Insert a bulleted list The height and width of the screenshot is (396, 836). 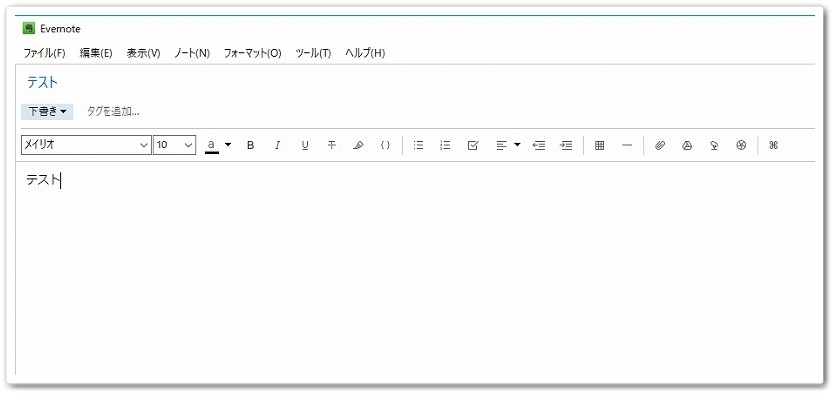pos(419,145)
